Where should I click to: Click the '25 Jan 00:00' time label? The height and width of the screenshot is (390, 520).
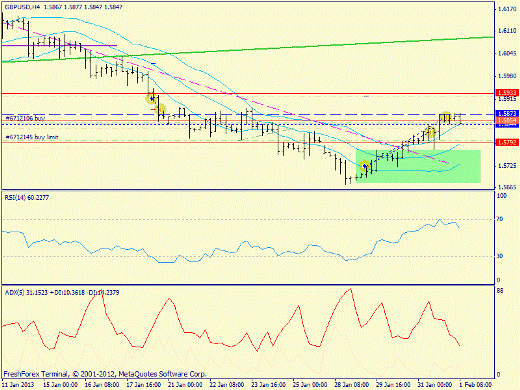click(x=310, y=385)
